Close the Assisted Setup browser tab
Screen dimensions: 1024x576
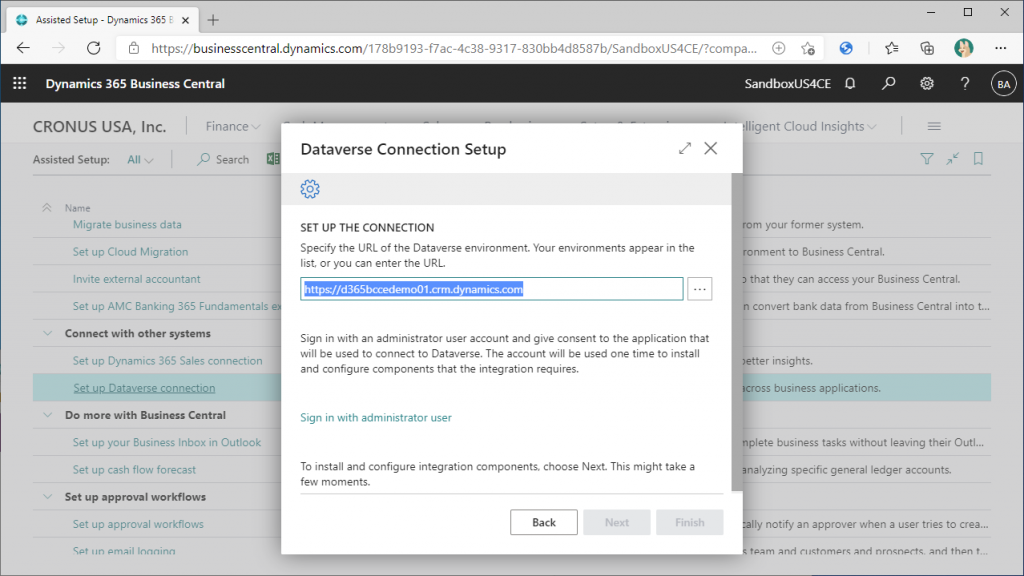pyautogui.click(x=185, y=20)
